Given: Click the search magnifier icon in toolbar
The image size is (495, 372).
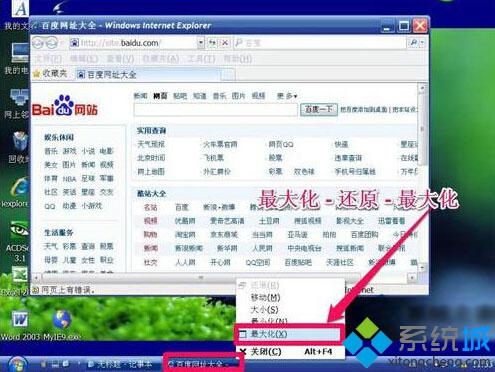Looking at the screenshot, I should click(x=413, y=43).
